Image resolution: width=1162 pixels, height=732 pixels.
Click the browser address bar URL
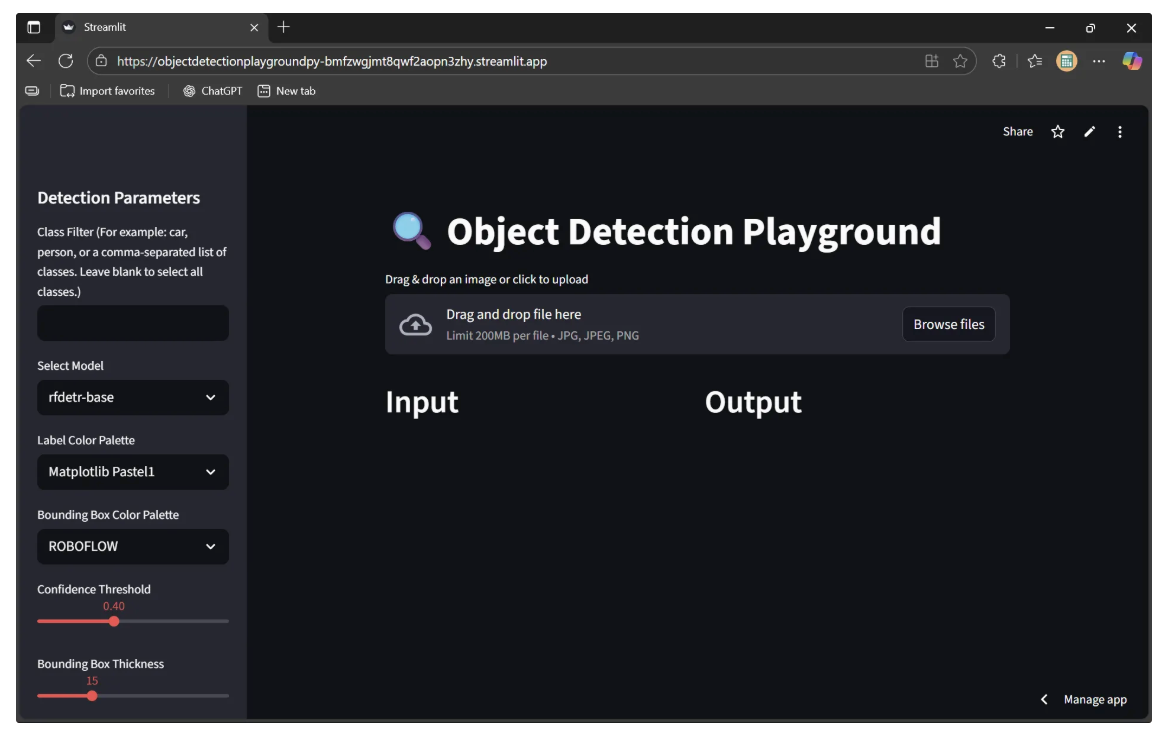(x=332, y=61)
